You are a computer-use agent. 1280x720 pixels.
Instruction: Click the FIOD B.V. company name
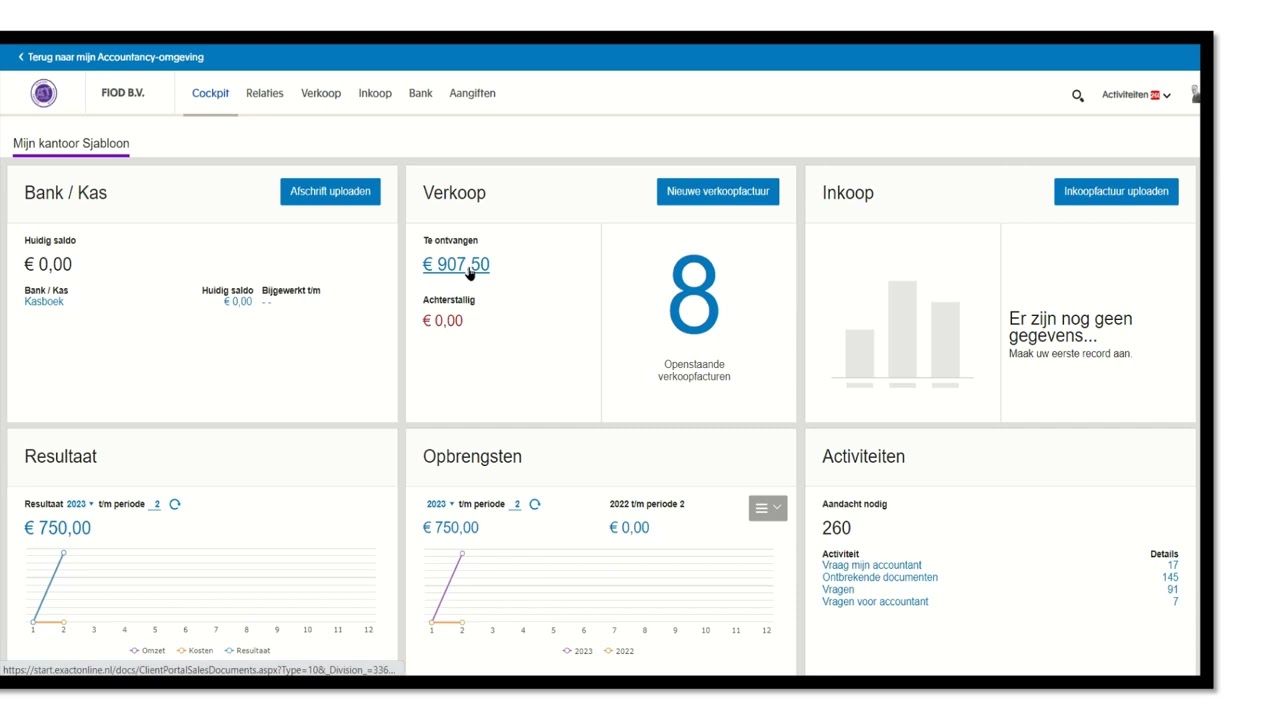point(123,93)
